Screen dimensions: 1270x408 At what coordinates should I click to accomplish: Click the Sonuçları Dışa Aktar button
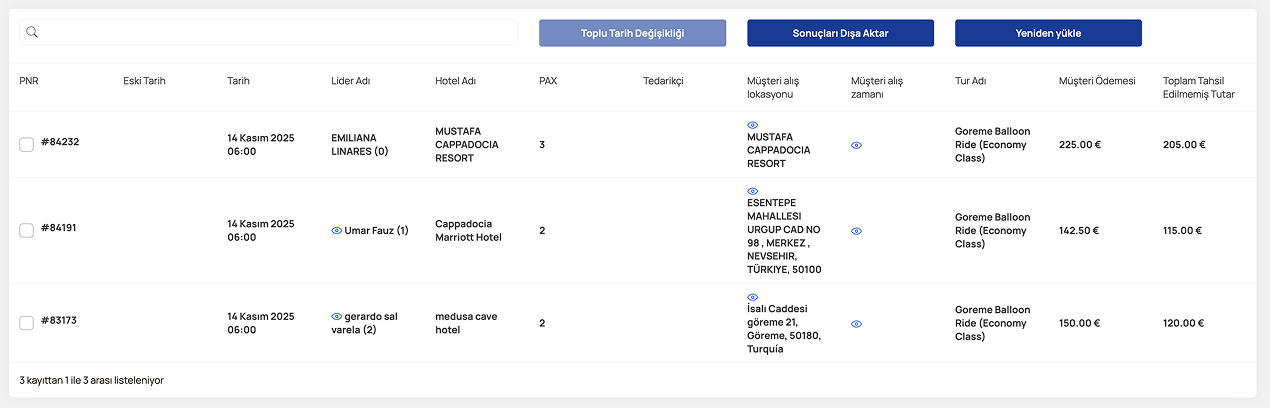click(x=840, y=33)
